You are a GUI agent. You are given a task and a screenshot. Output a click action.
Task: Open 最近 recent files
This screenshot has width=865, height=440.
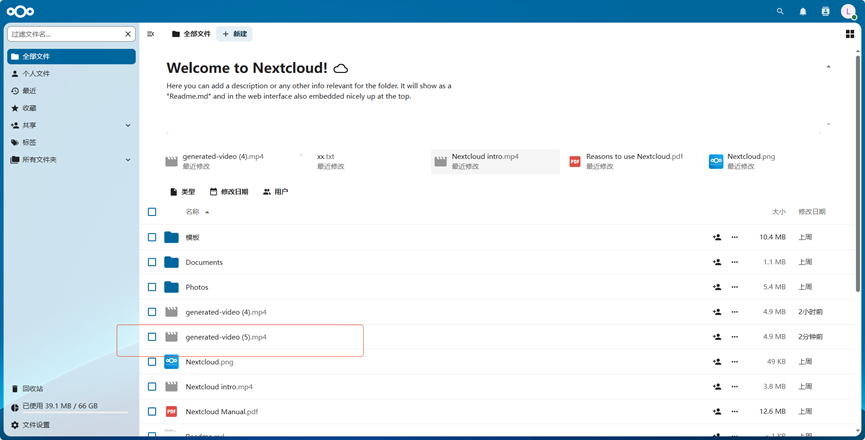click(x=71, y=90)
